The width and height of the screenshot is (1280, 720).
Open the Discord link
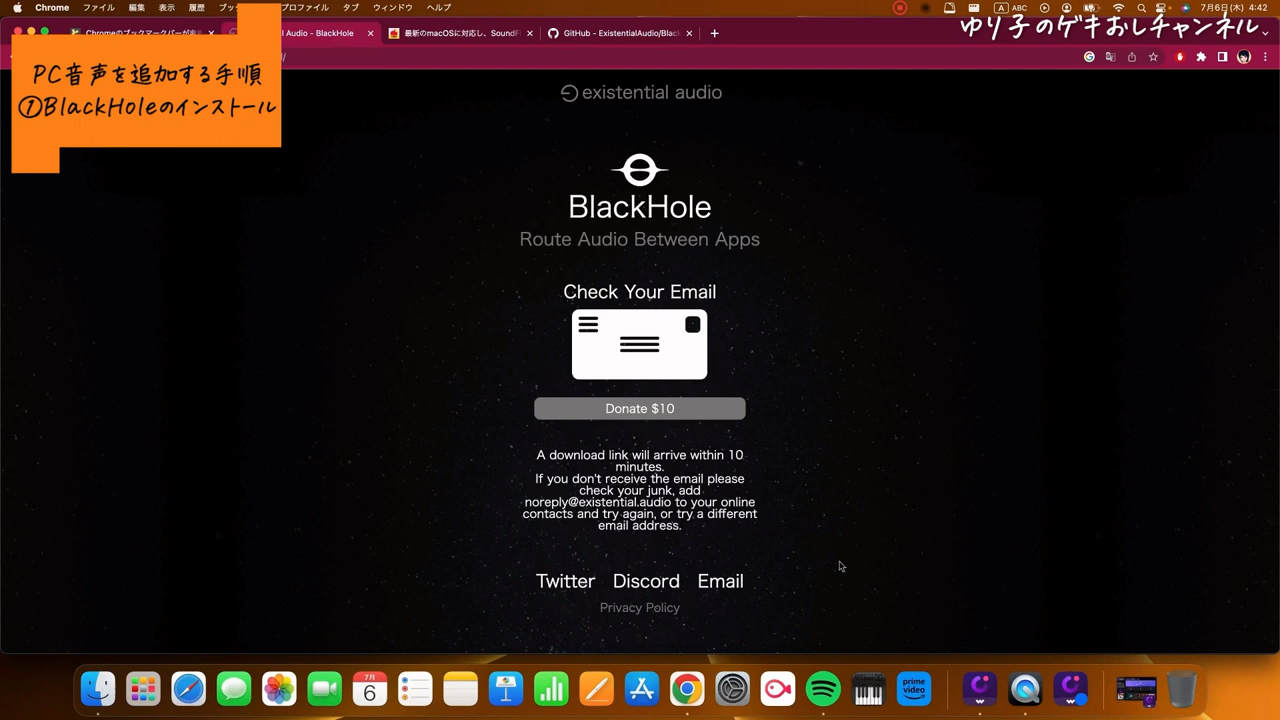pyautogui.click(x=646, y=581)
